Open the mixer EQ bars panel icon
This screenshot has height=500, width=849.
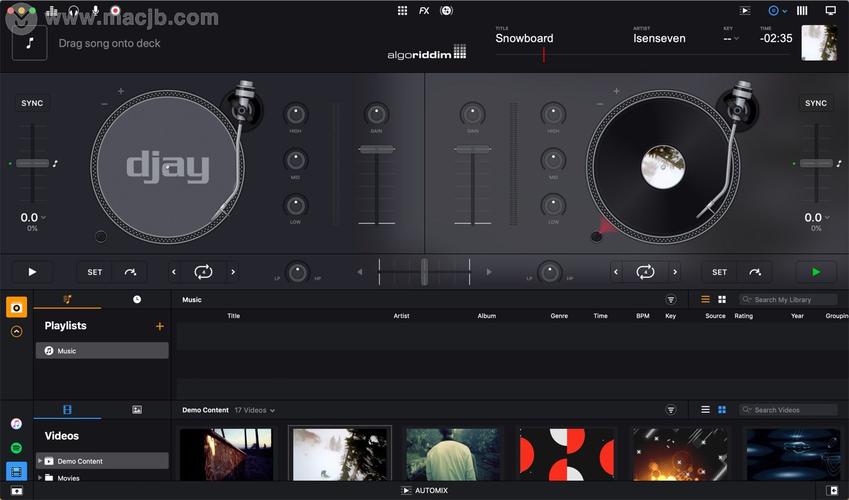pos(52,11)
